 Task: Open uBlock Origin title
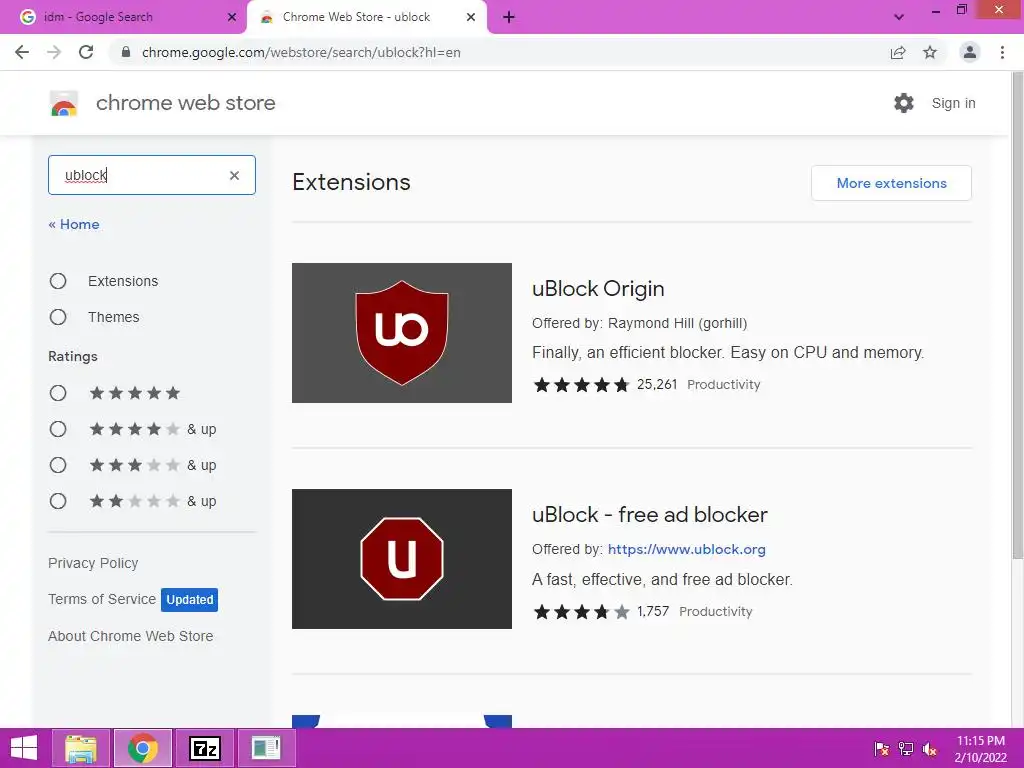(598, 289)
